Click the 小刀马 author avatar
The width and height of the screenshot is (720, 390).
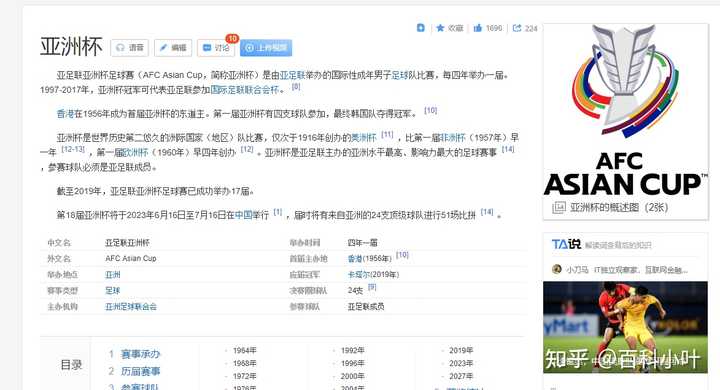click(557, 269)
